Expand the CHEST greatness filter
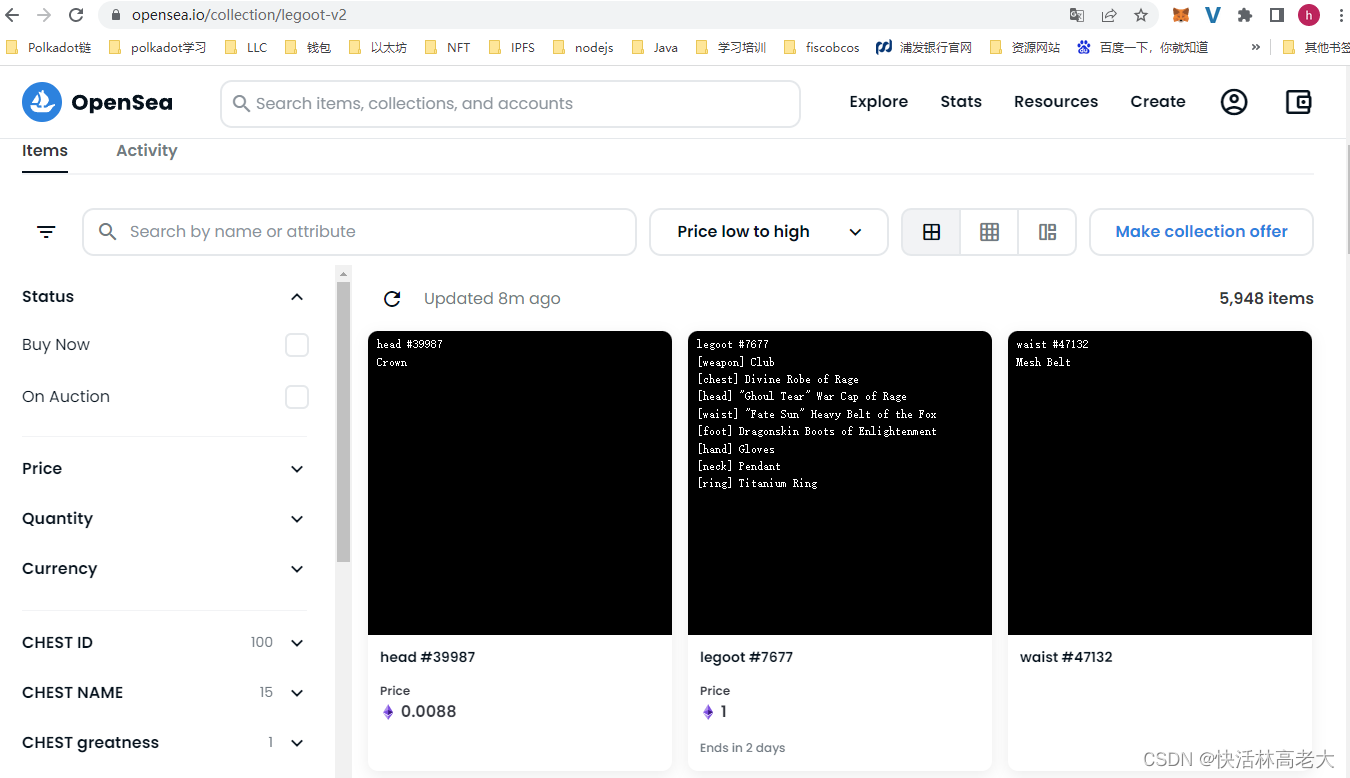Screen dimensions: 1350x778 pos(297,743)
